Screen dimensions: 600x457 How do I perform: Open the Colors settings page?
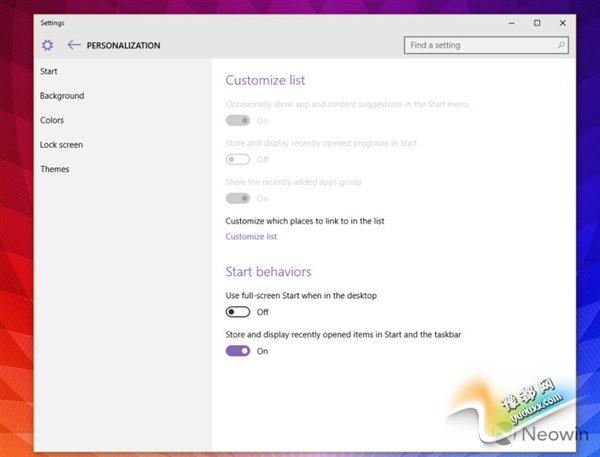click(x=52, y=120)
